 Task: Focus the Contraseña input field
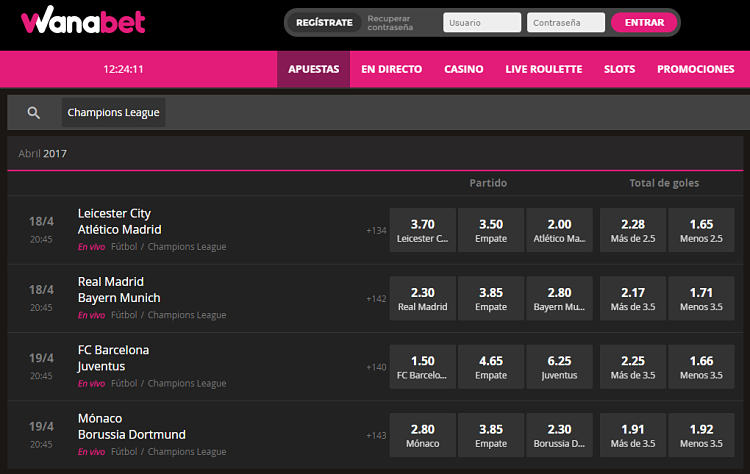pos(566,22)
